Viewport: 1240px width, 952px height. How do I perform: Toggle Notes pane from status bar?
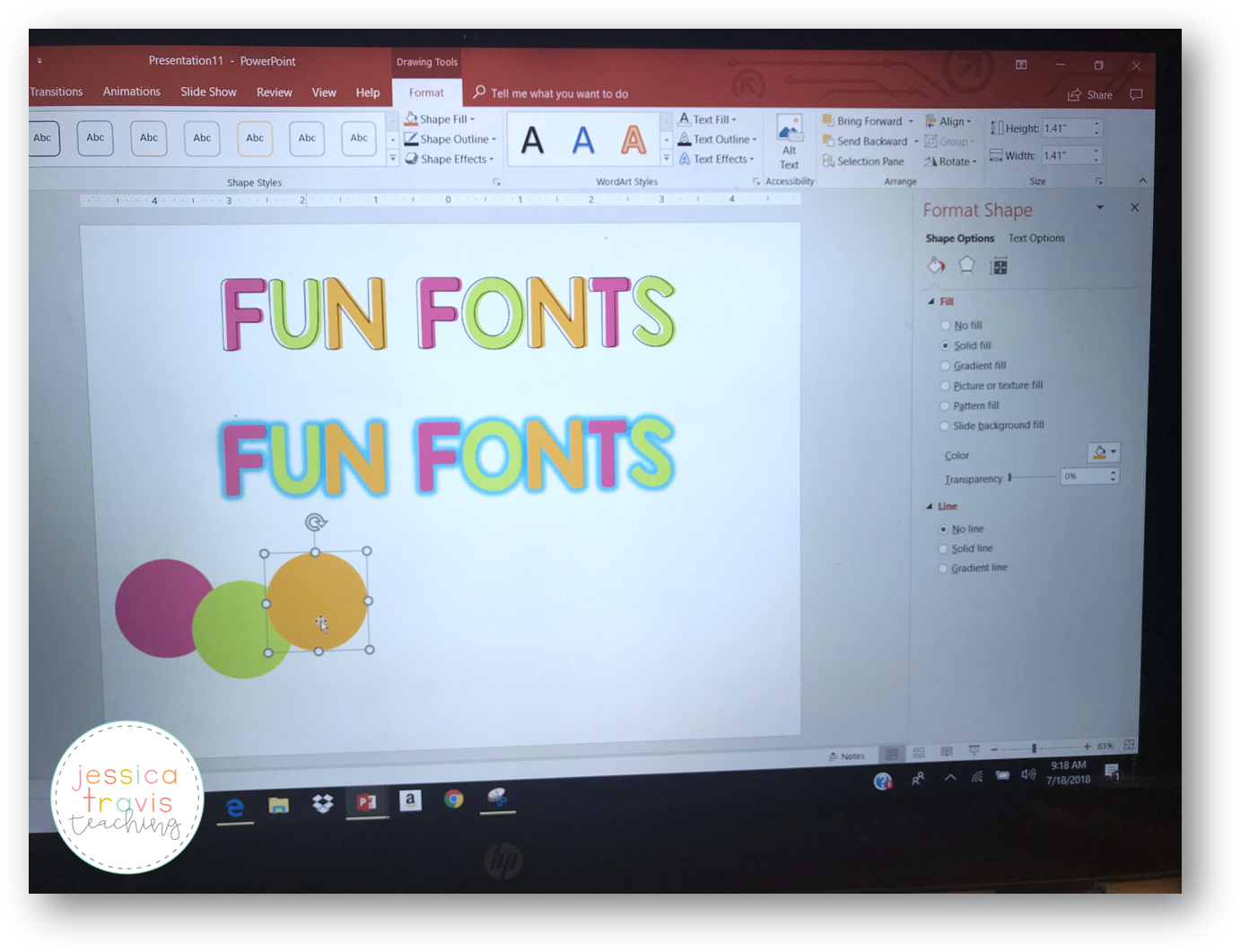(847, 756)
